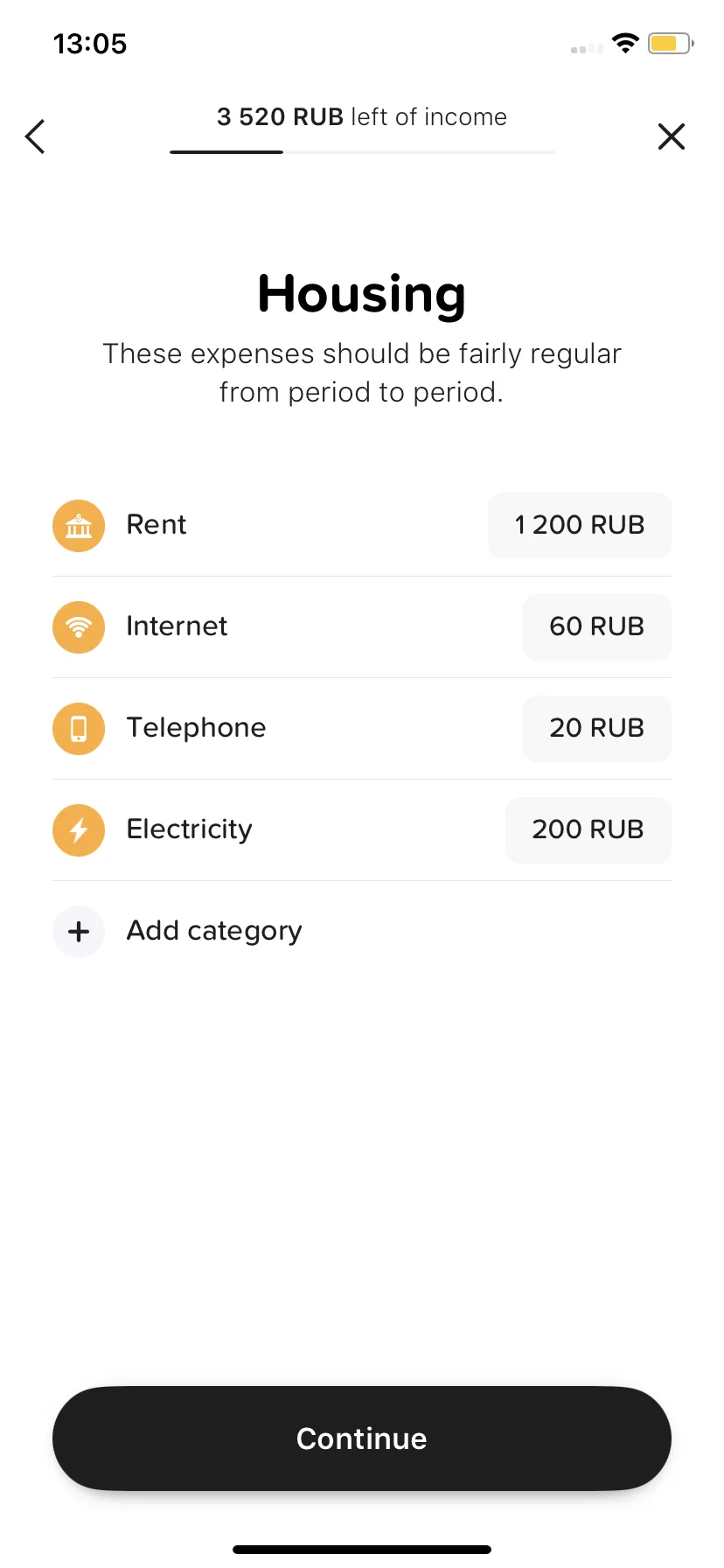Tap the Continue button

[x=362, y=1438]
